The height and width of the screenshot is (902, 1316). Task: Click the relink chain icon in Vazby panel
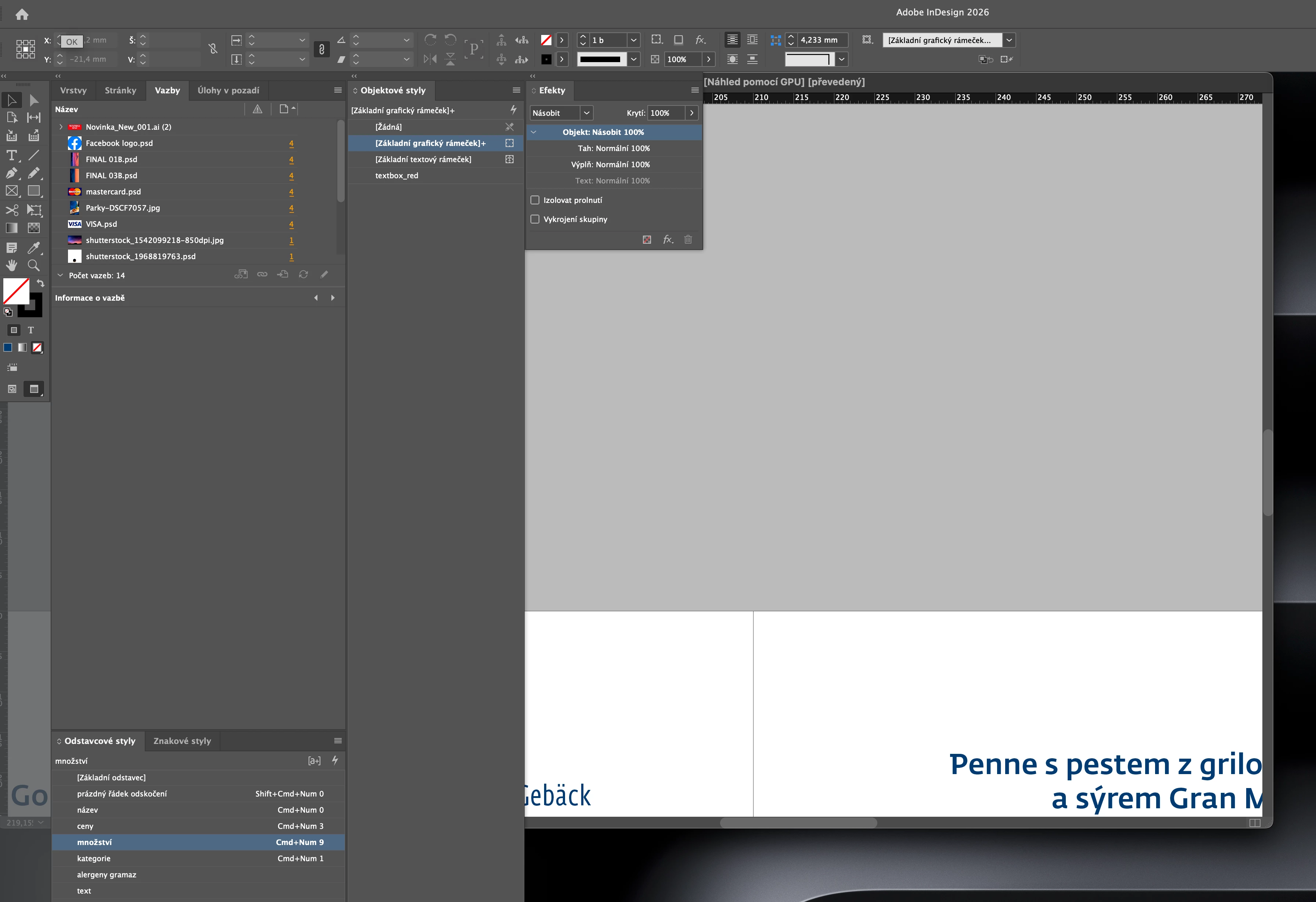click(x=262, y=274)
